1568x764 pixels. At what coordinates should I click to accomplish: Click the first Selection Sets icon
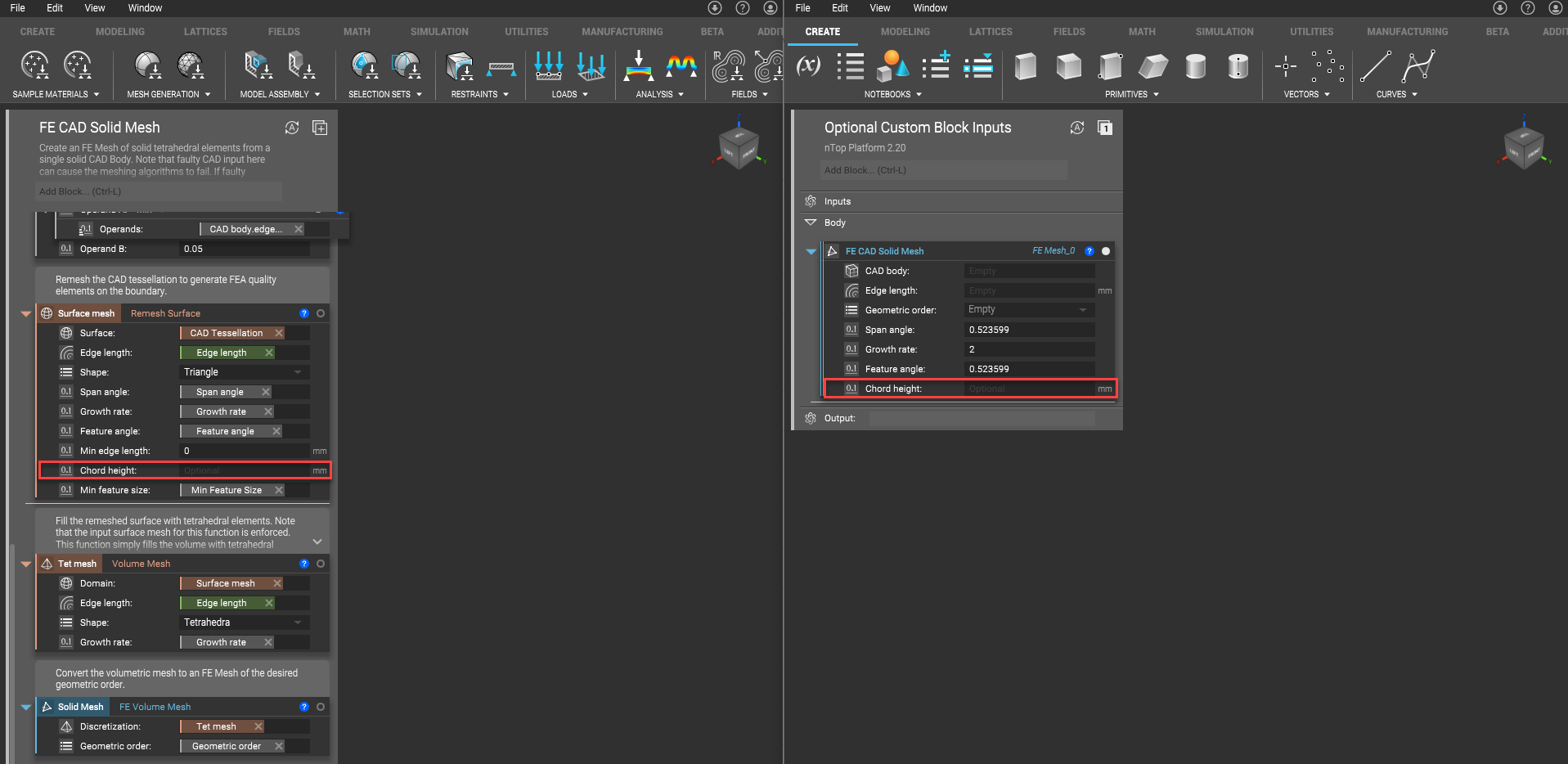[364, 65]
